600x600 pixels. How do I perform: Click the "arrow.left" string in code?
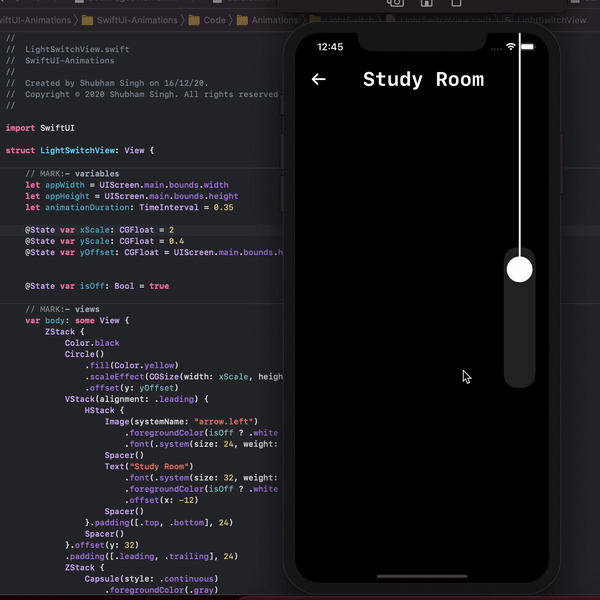pos(223,422)
